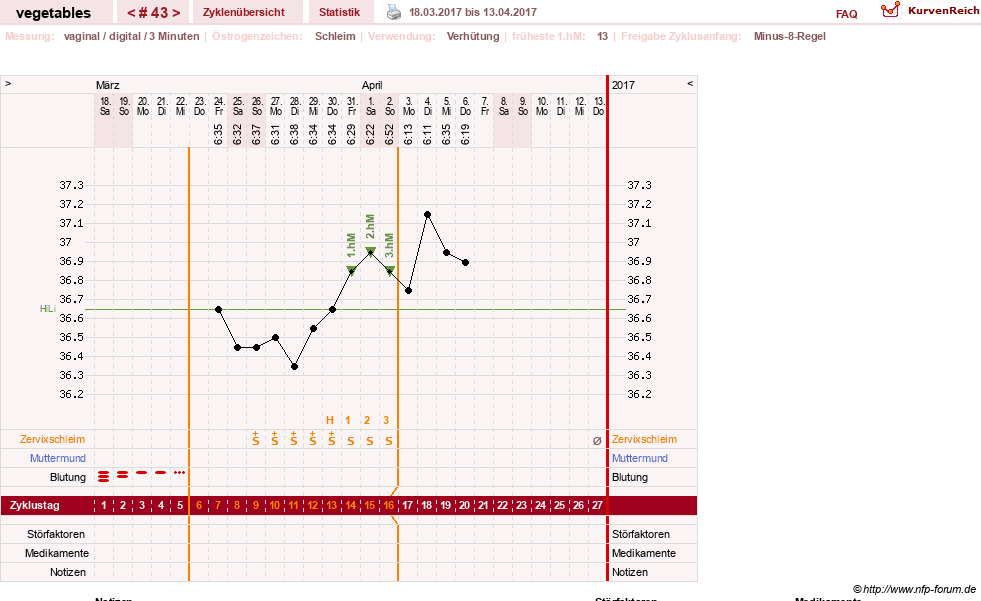The width and height of the screenshot is (981, 601).
Task: Click the left Blutung row label
Action: click(x=68, y=477)
